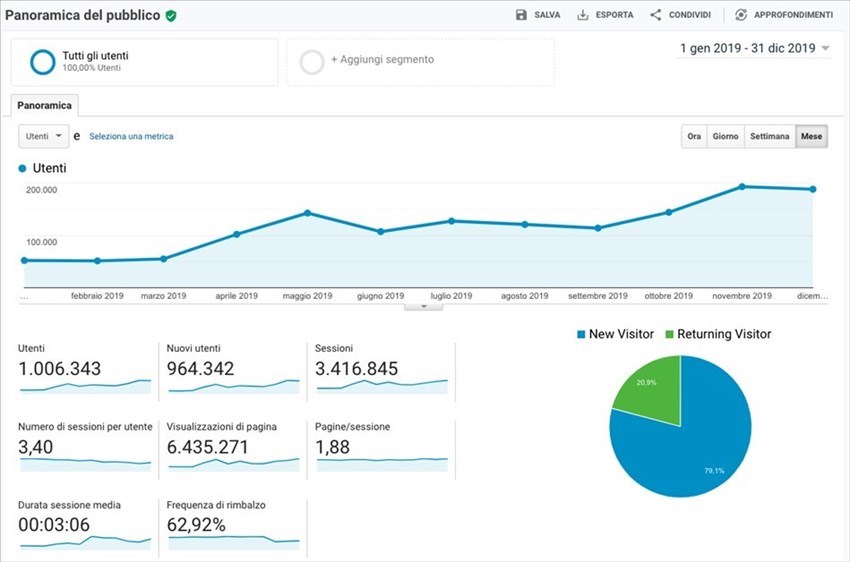850x562 pixels.
Task: Click the Tutti gli utenti segment circle
Action: tap(43, 62)
